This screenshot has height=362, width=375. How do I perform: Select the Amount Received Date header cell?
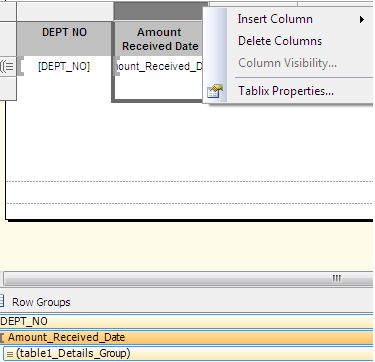160,39
